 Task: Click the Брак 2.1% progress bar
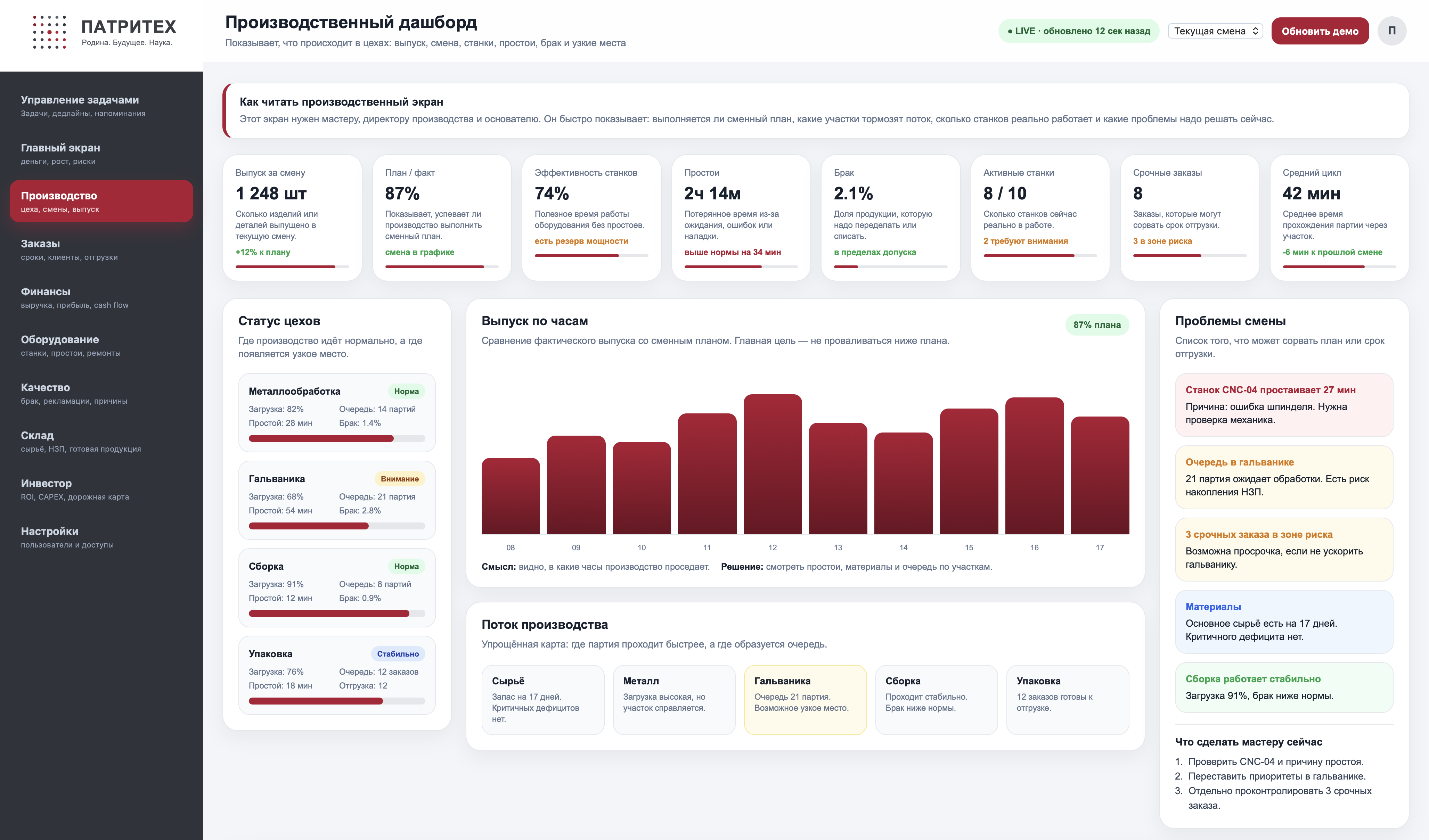[890, 266]
